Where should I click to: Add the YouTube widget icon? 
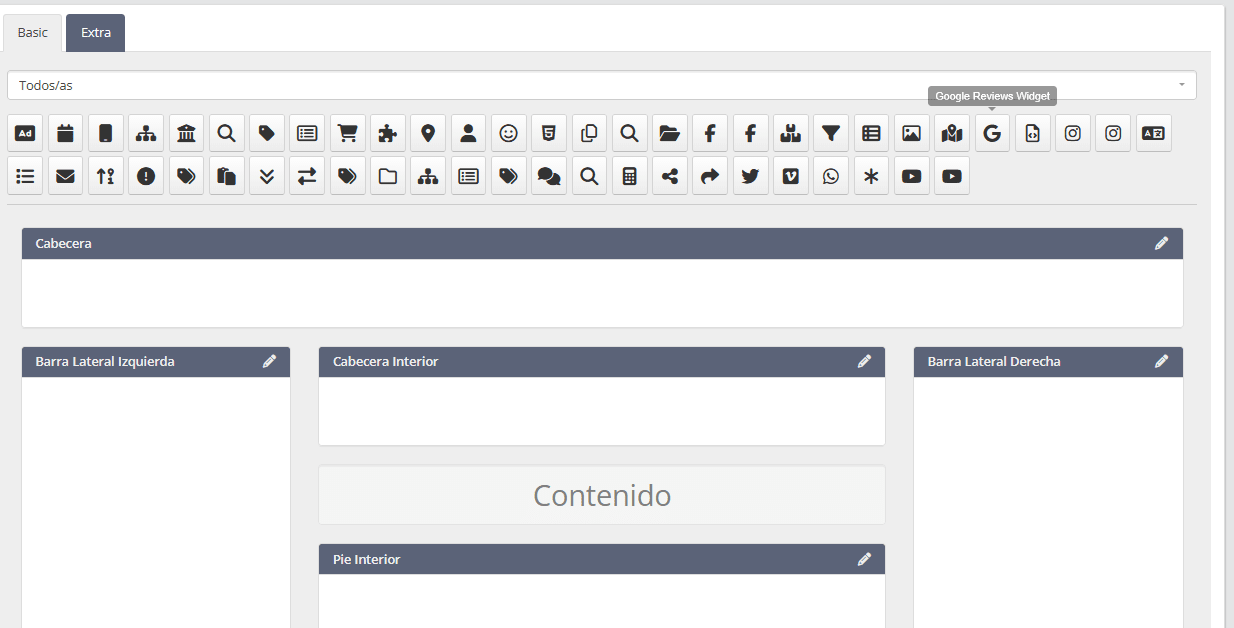(910, 175)
